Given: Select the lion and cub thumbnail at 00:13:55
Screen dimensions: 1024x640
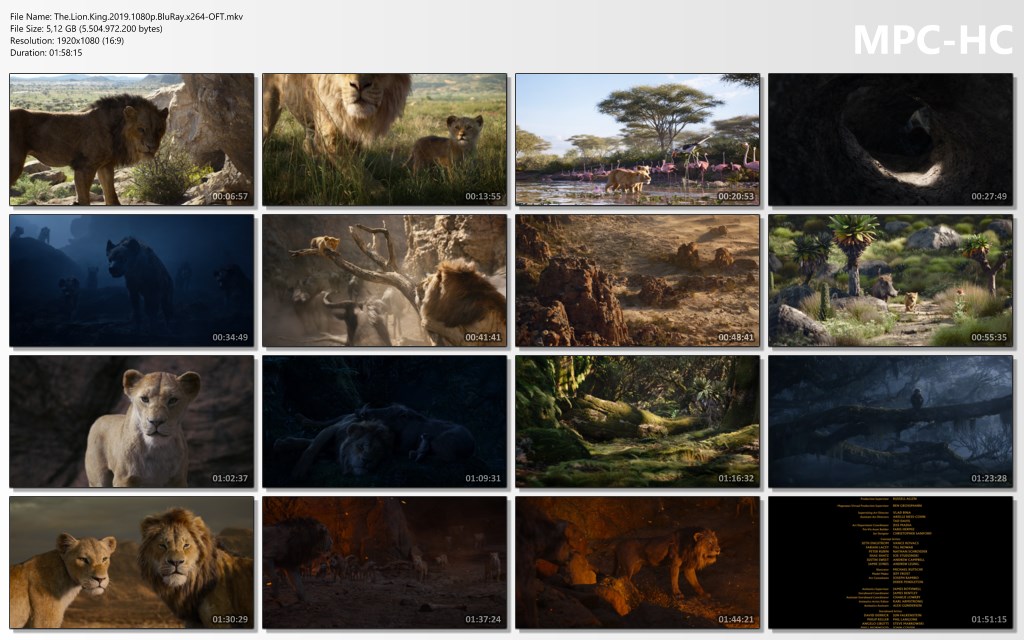Looking at the screenshot, I should click(385, 139).
